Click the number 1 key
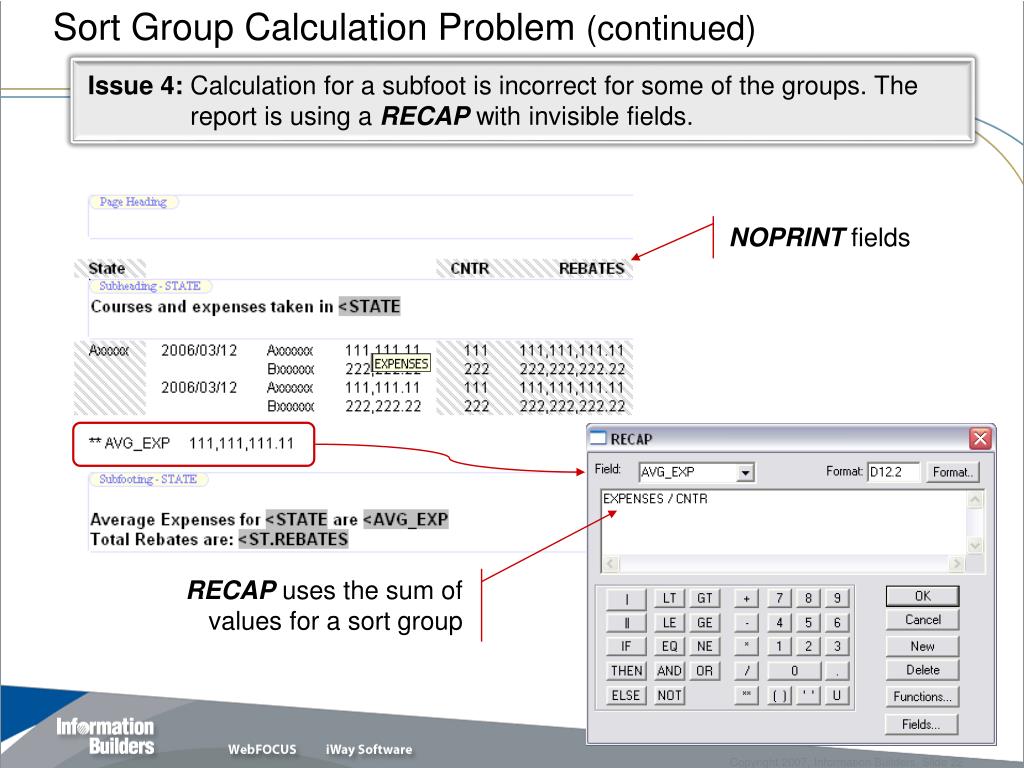1024x768 pixels. [x=779, y=647]
